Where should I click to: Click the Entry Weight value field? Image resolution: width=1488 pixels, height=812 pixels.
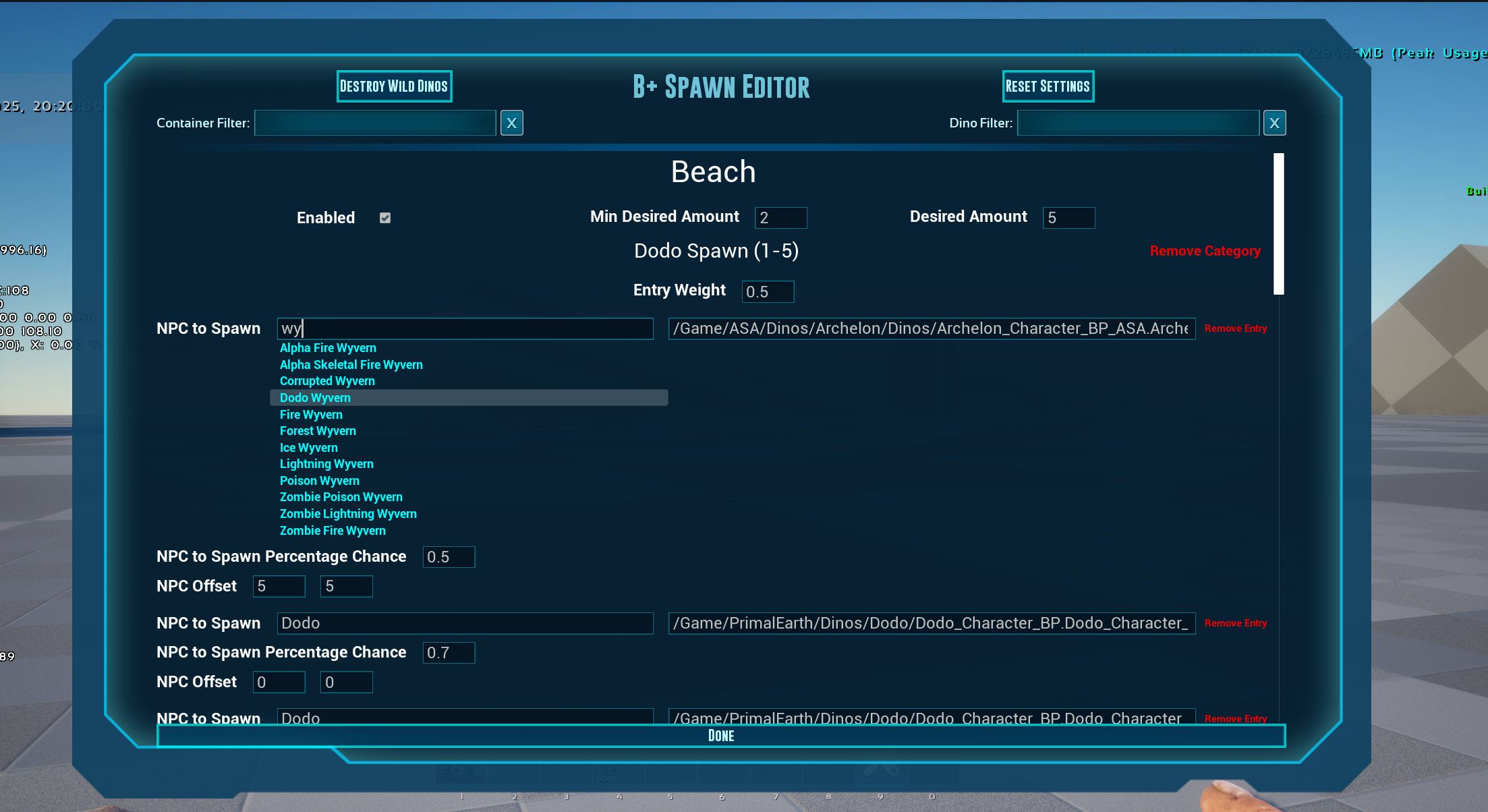click(x=768, y=291)
